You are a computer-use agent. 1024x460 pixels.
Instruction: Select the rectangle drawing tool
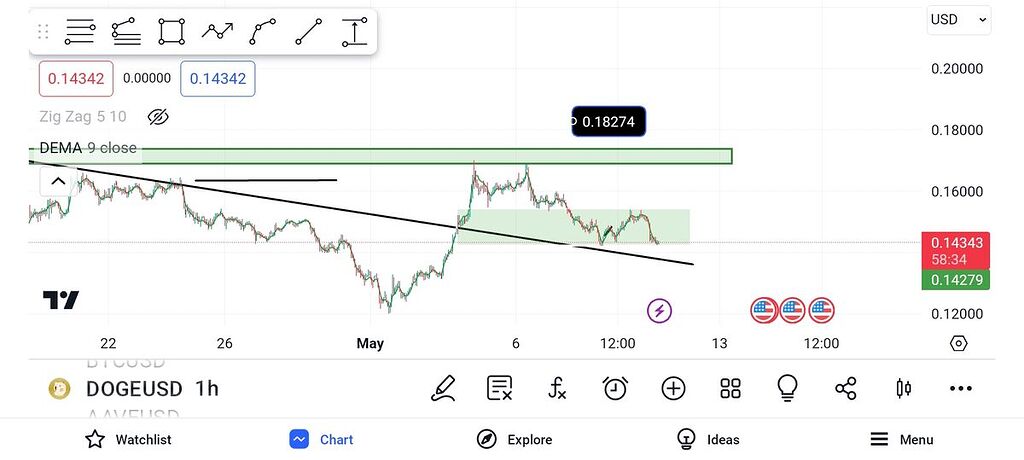(172, 32)
